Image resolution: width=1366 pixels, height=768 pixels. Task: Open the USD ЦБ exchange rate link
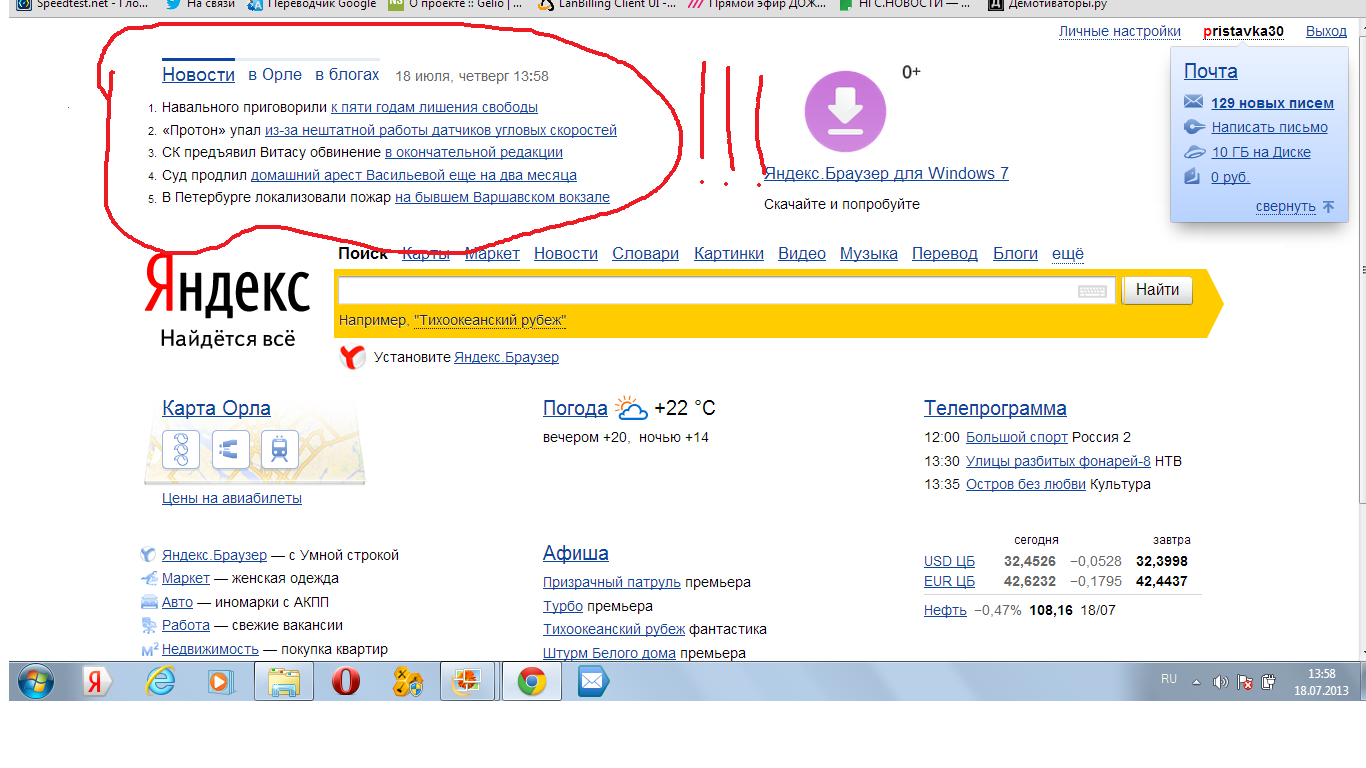949,561
